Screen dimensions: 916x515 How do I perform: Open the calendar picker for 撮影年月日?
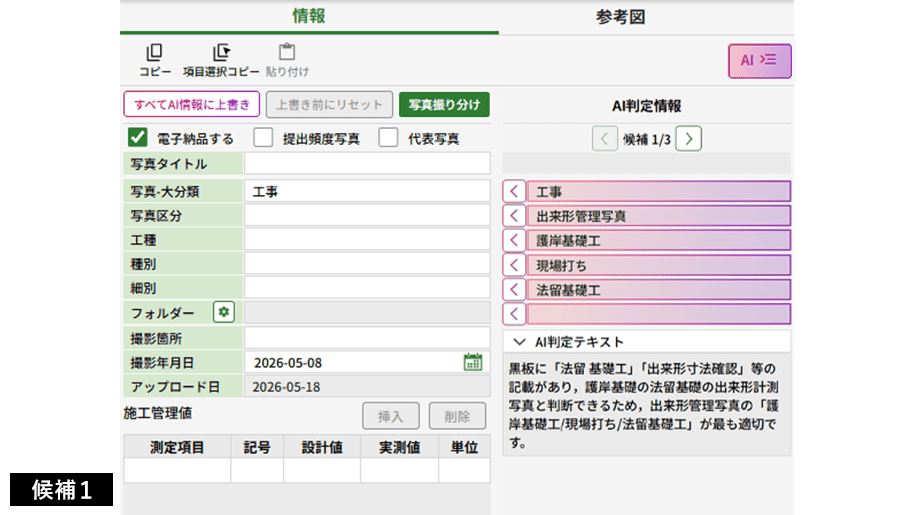[473, 362]
